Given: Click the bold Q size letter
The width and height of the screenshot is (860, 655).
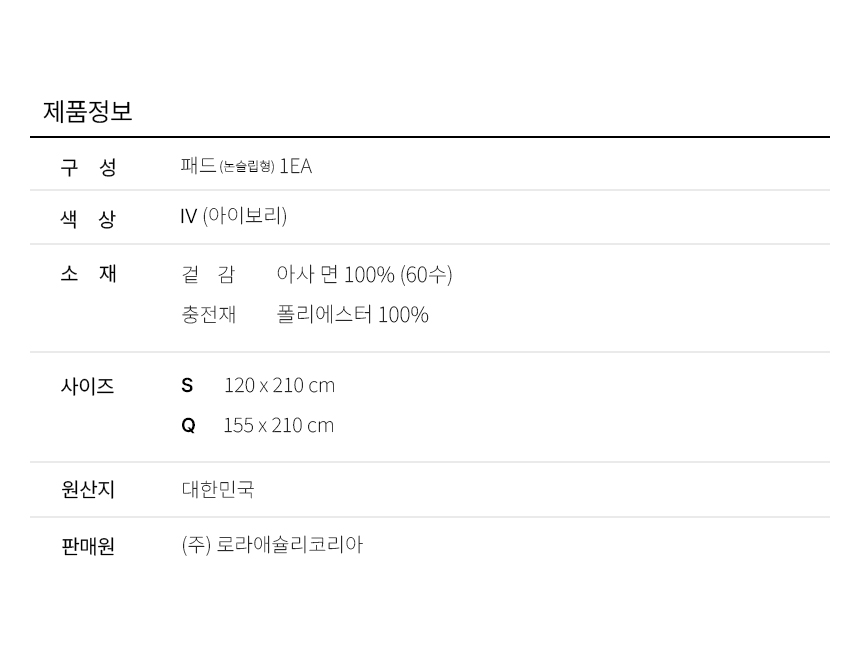Looking at the screenshot, I should pos(188,426).
